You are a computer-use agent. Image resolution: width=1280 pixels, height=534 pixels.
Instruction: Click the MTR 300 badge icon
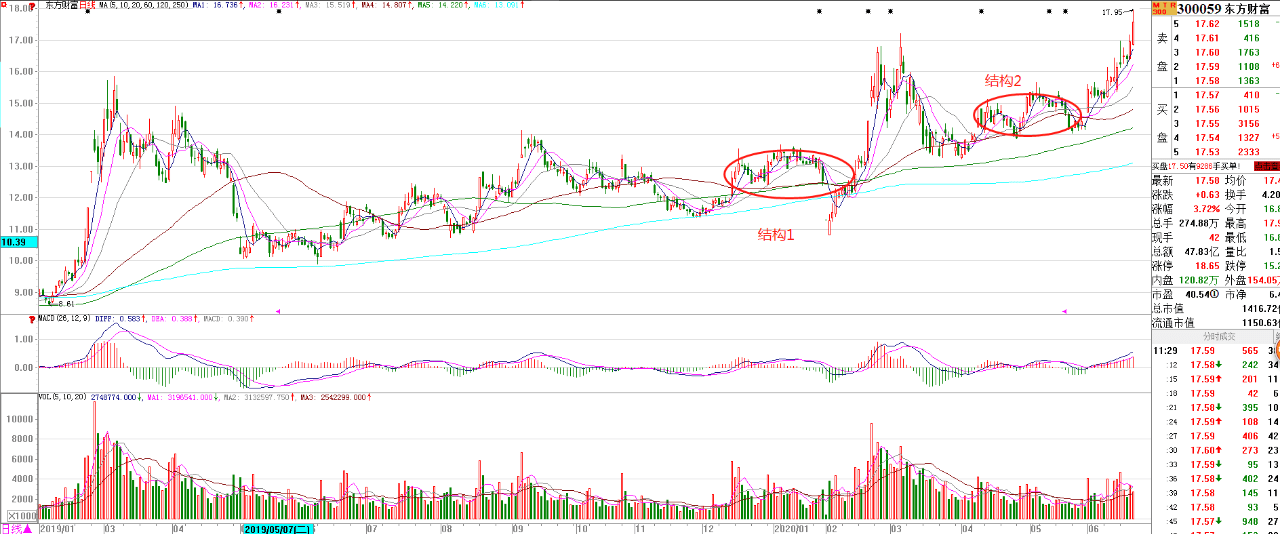coord(1162,7)
